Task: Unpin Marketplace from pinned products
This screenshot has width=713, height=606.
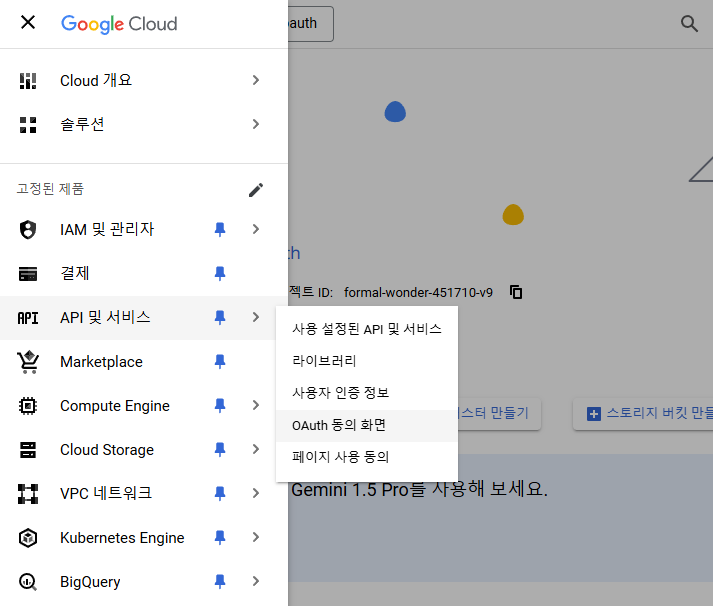Action: (220, 361)
